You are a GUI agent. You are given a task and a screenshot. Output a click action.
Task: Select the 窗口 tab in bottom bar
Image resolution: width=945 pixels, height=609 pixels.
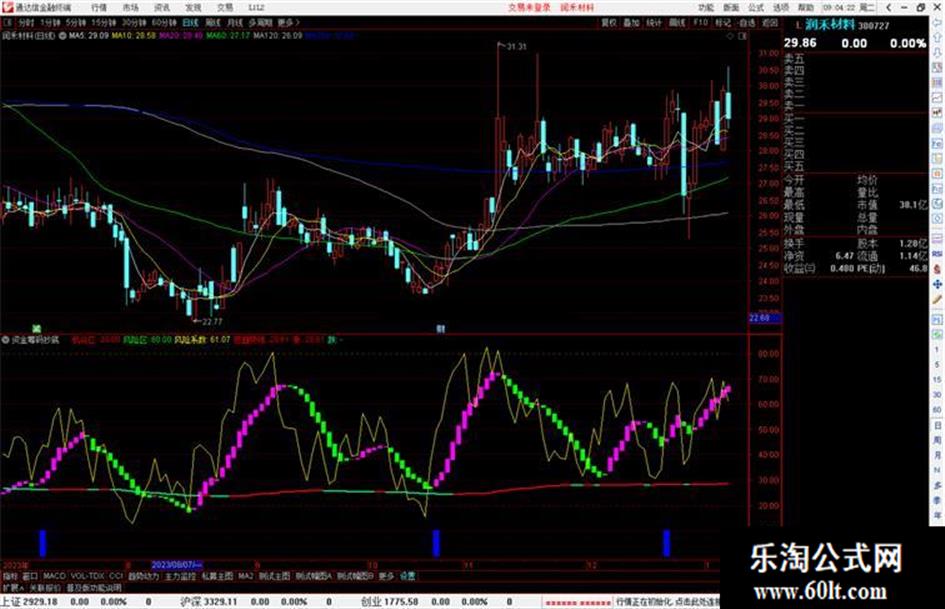(x=30, y=576)
